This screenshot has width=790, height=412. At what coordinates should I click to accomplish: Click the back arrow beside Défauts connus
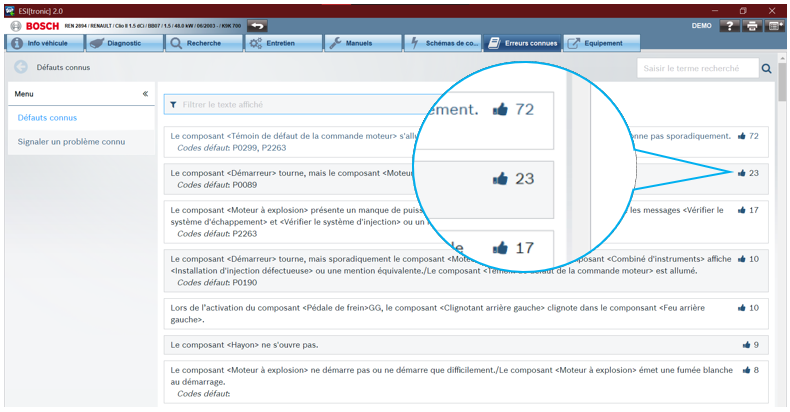click(x=20, y=68)
